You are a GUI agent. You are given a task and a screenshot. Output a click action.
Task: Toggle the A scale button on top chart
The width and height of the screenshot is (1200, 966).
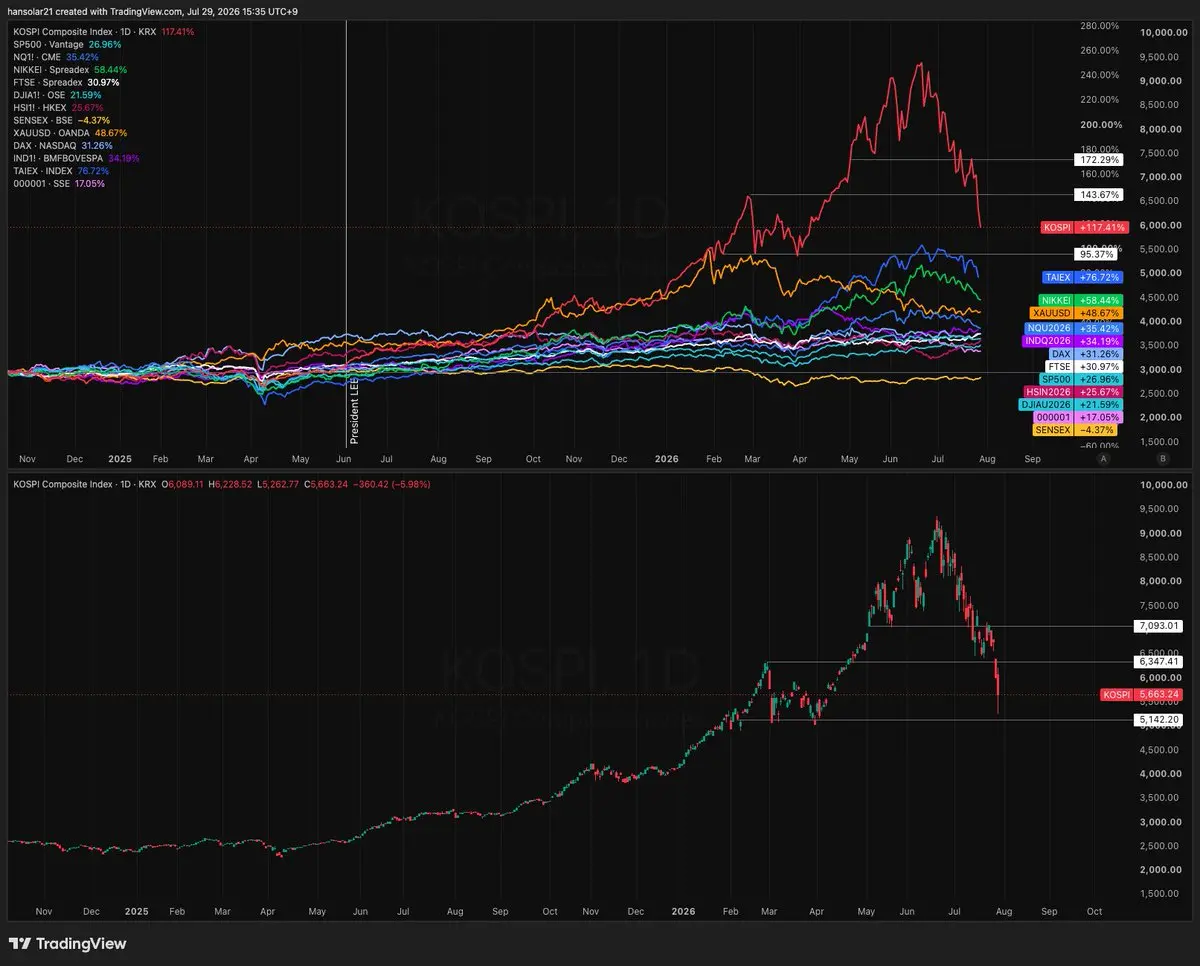pos(1104,458)
